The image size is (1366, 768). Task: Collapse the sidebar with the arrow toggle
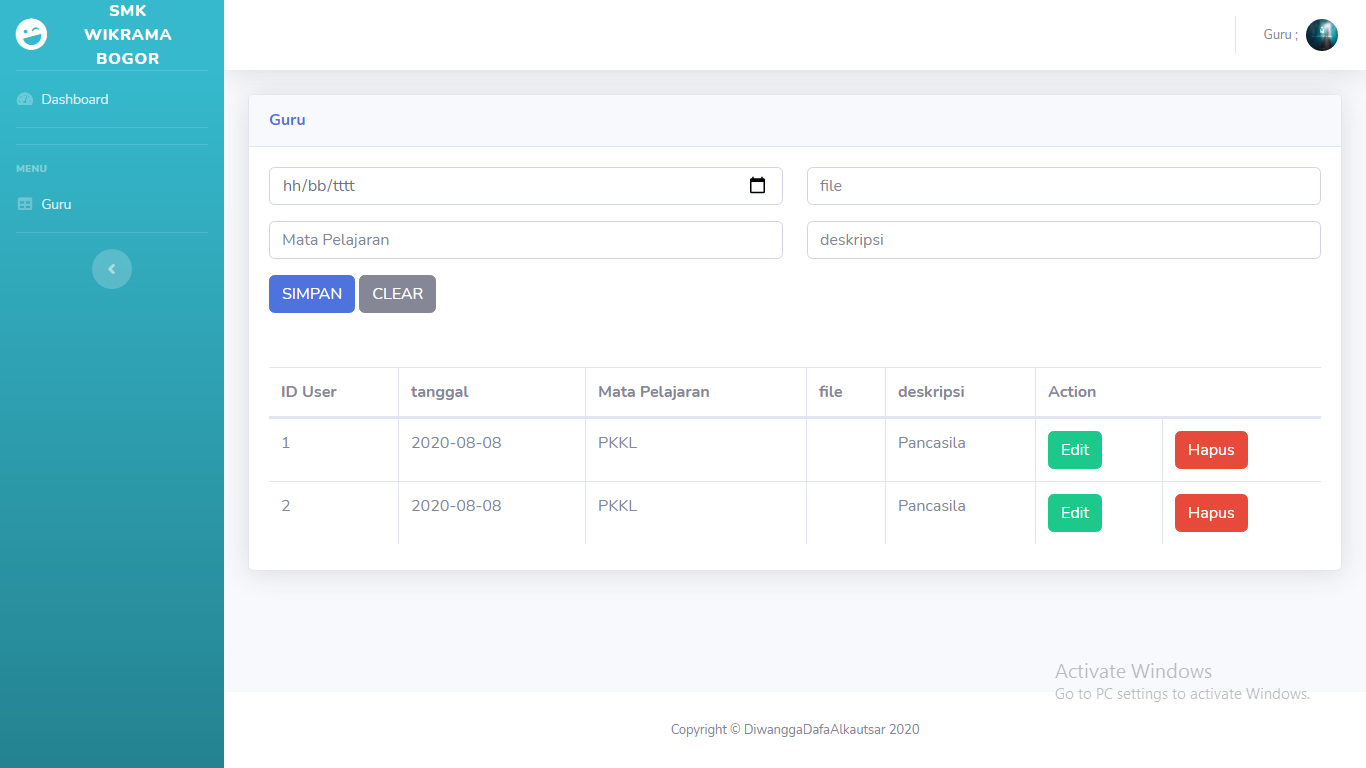pyautogui.click(x=112, y=269)
